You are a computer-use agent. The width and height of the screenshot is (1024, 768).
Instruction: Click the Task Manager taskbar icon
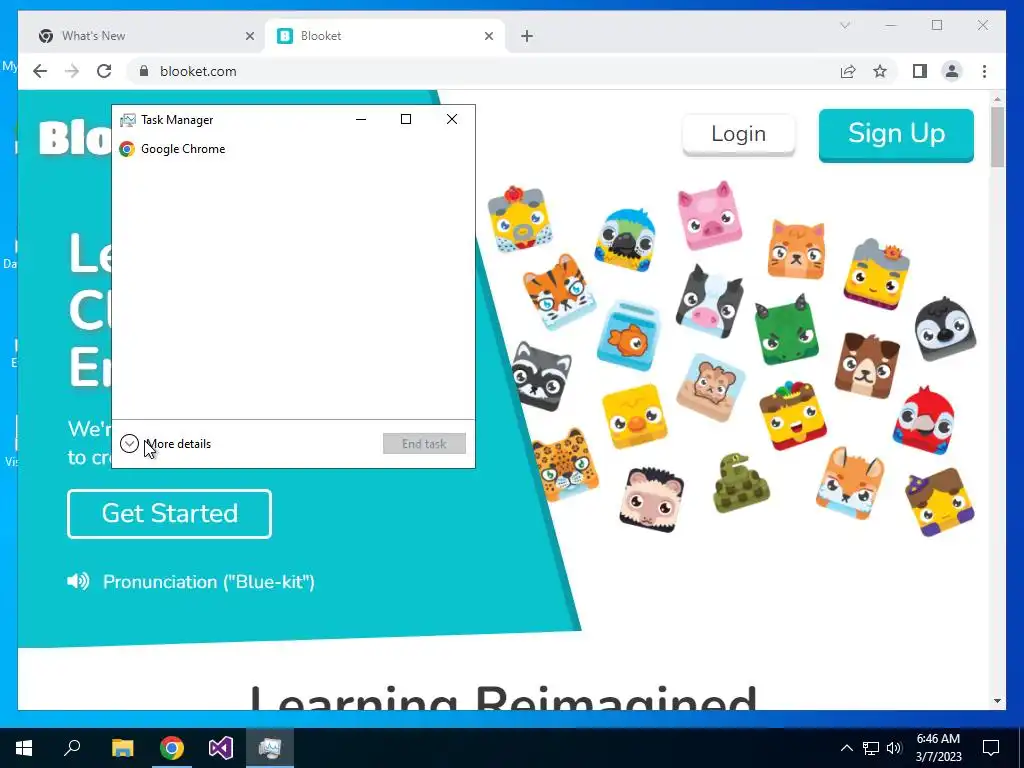(270, 748)
